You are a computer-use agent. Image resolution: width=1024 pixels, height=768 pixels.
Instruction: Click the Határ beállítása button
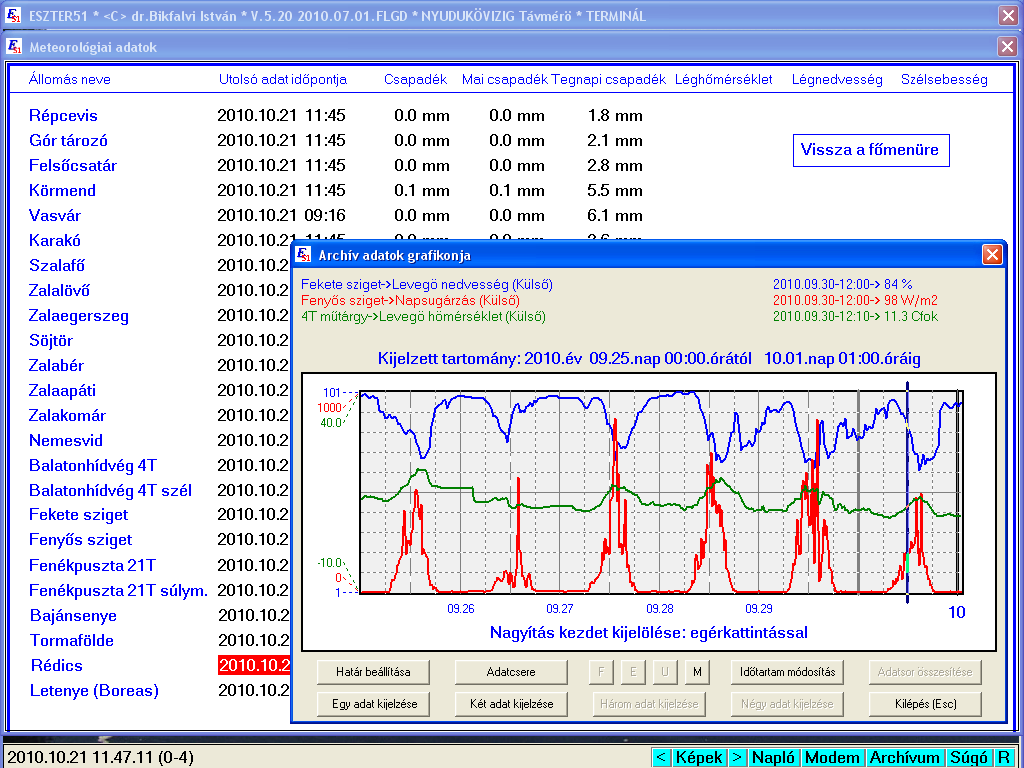373,671
